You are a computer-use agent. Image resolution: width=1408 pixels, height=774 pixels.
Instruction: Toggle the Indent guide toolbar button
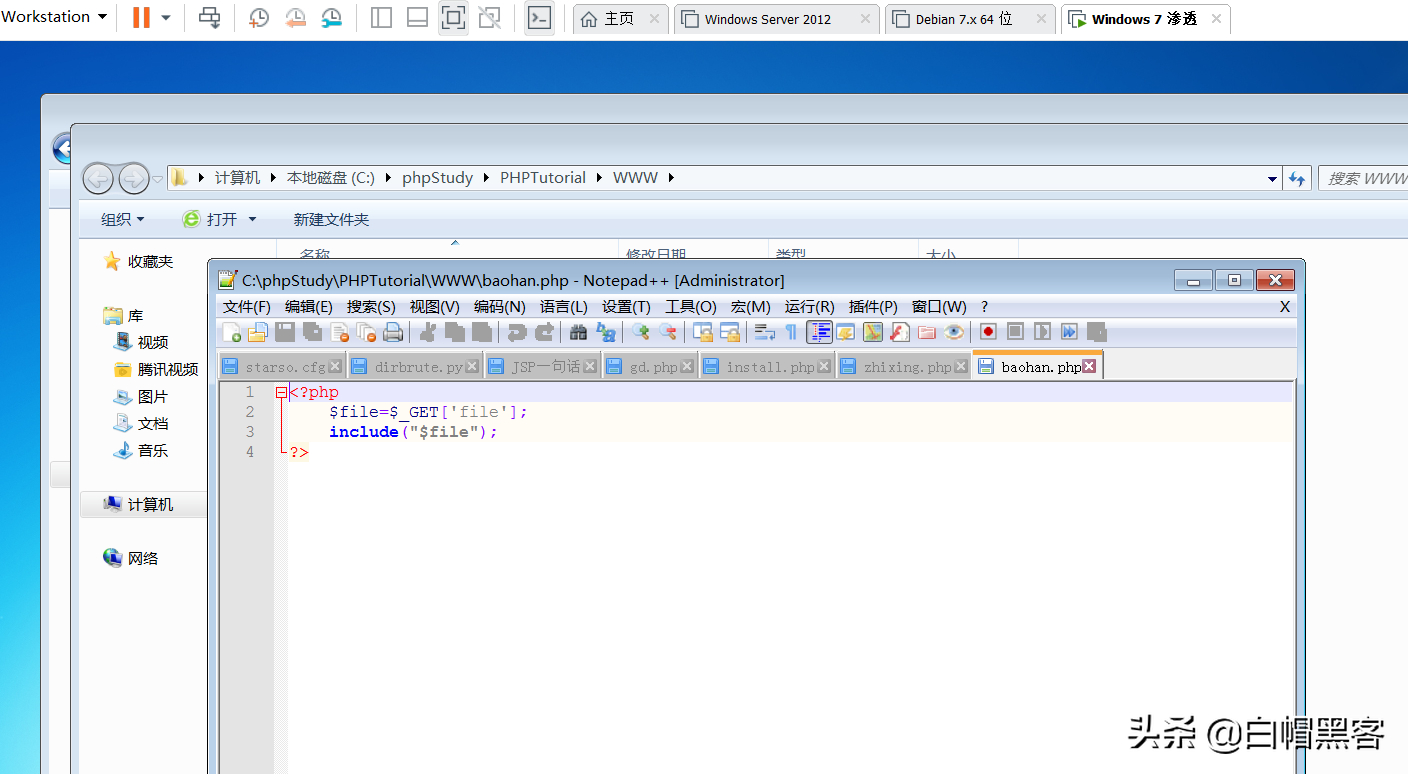pyautogui.click(x=819, y=332)
